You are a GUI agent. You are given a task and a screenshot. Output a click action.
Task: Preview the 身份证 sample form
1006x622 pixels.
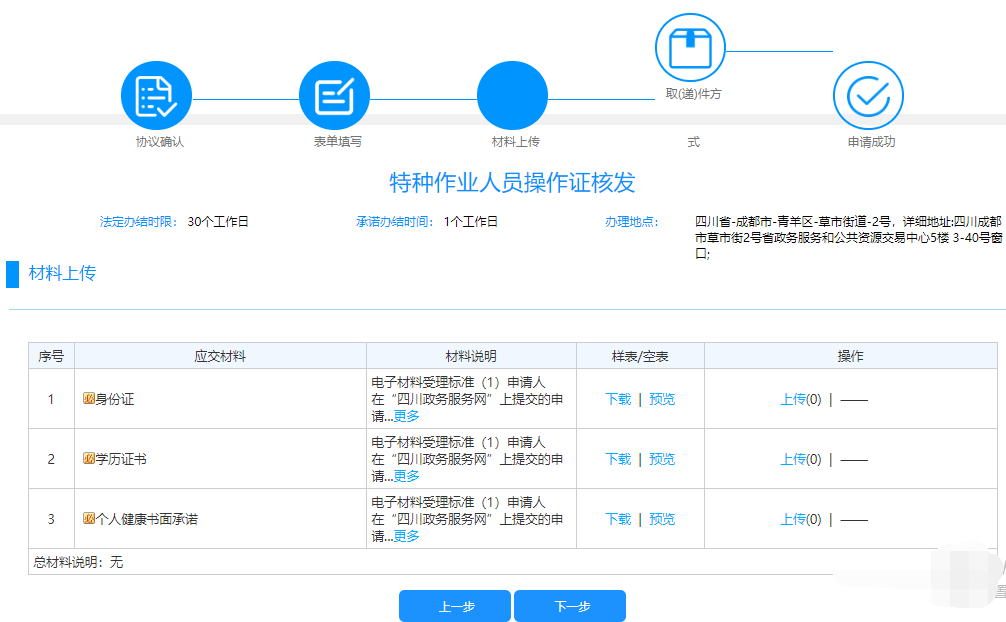tap(662, 399)
